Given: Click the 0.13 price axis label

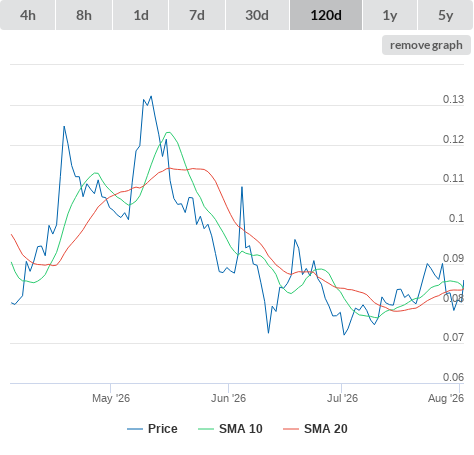Looking at the screenshot, I should 453,99.
